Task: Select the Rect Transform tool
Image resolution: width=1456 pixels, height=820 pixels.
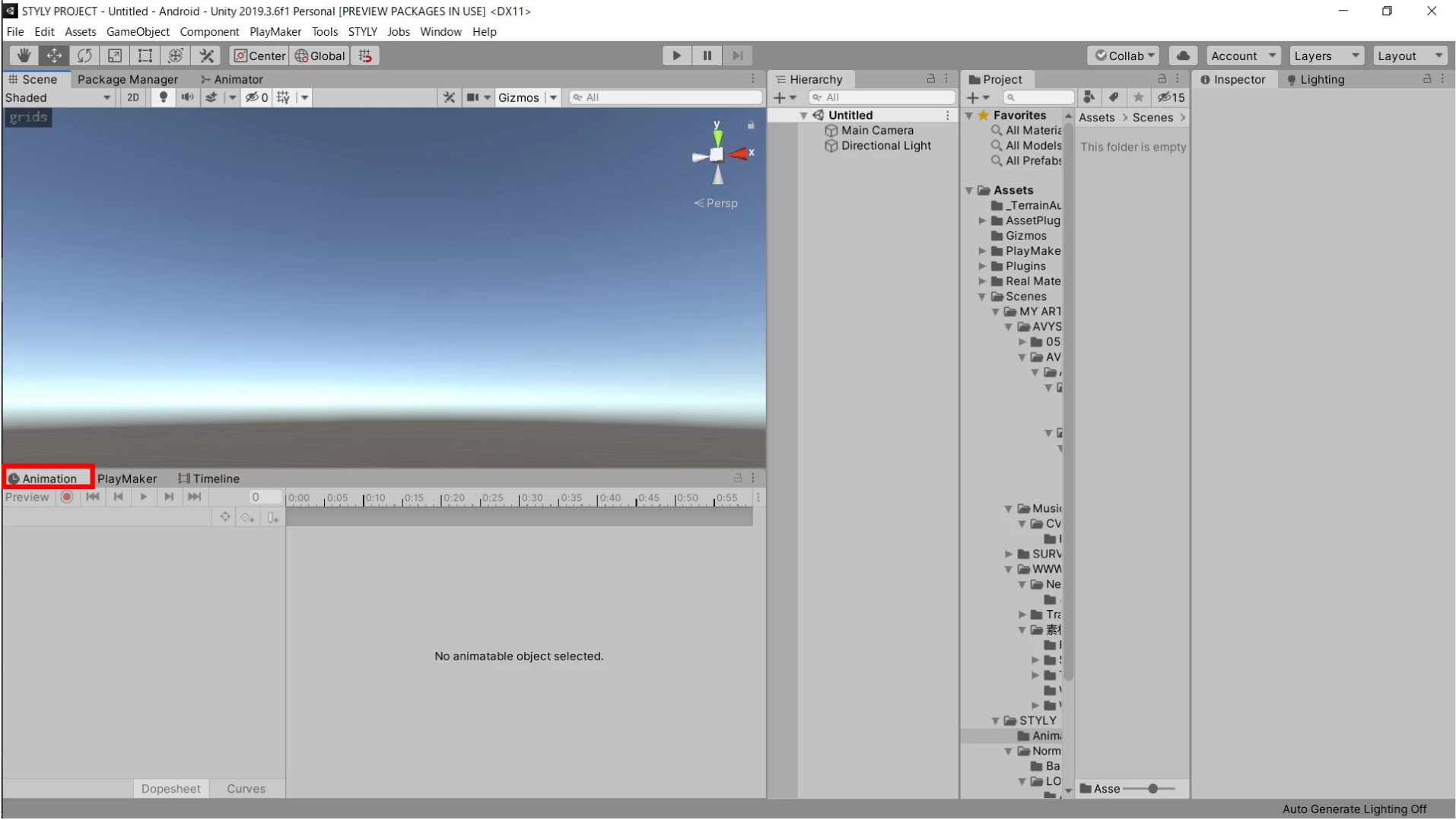Action: tap(145, 56)
